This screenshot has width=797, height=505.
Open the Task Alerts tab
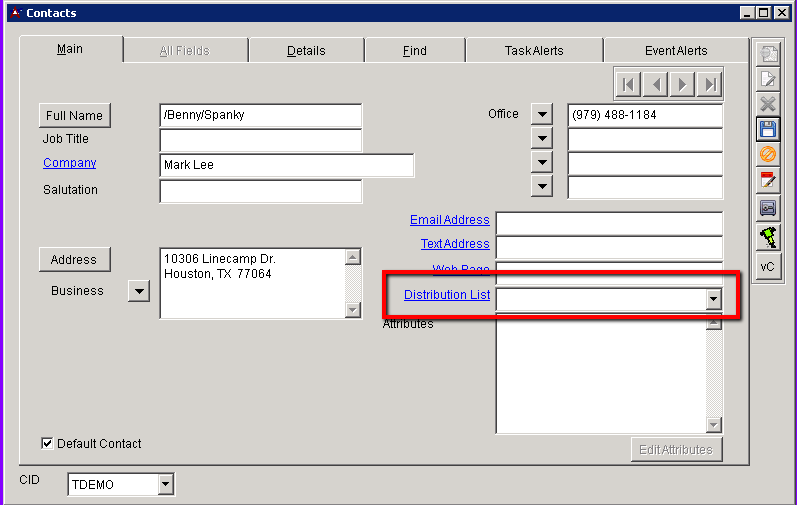point(534,51)
